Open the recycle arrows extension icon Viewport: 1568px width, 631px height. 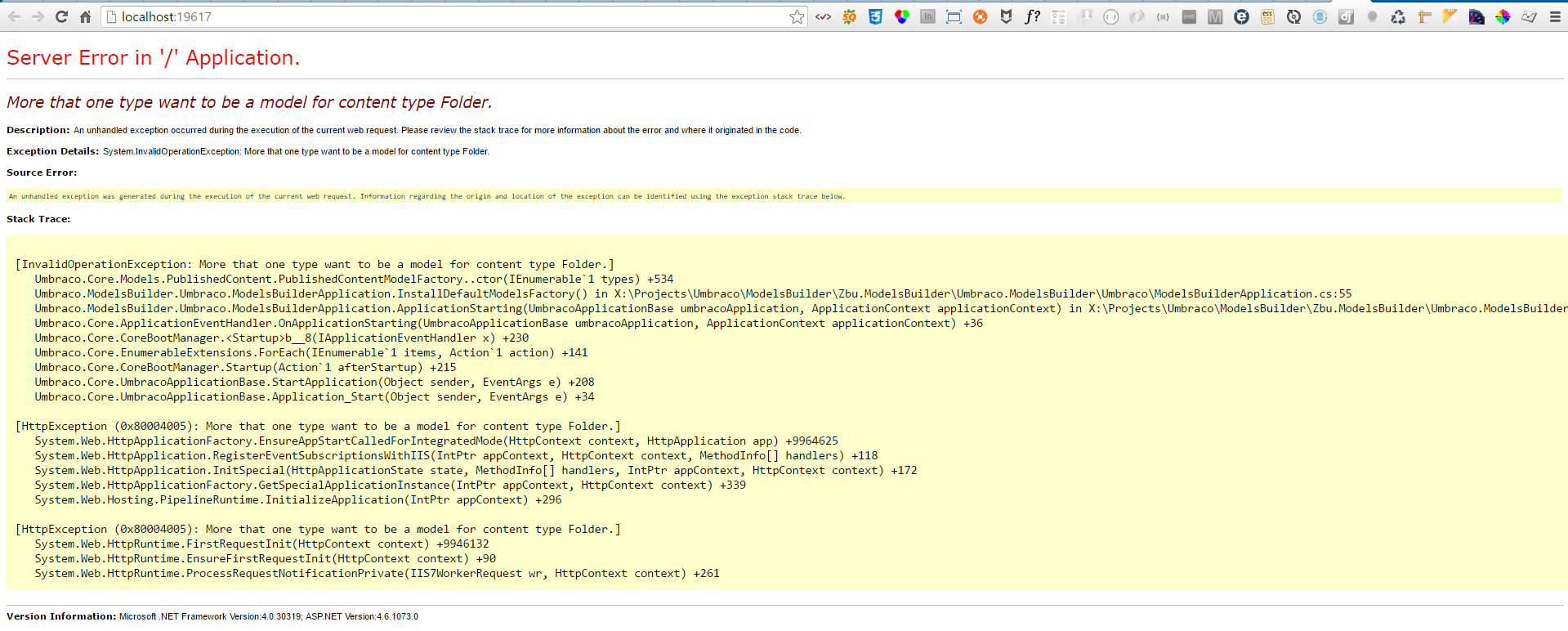(1398, 16)
